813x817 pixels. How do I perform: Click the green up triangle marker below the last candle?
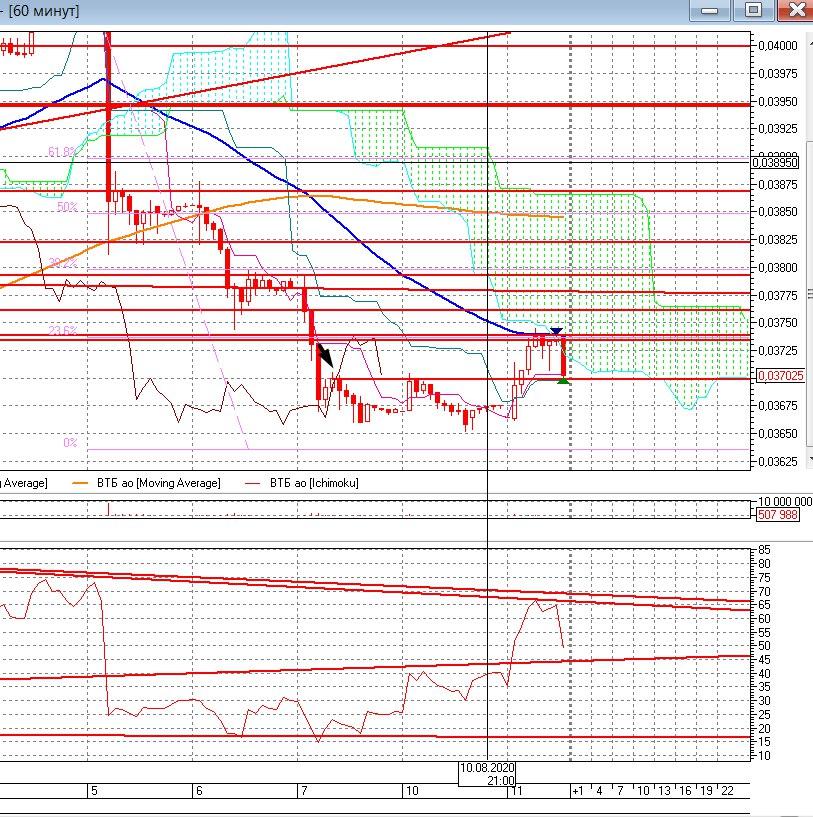click(564, 380)
